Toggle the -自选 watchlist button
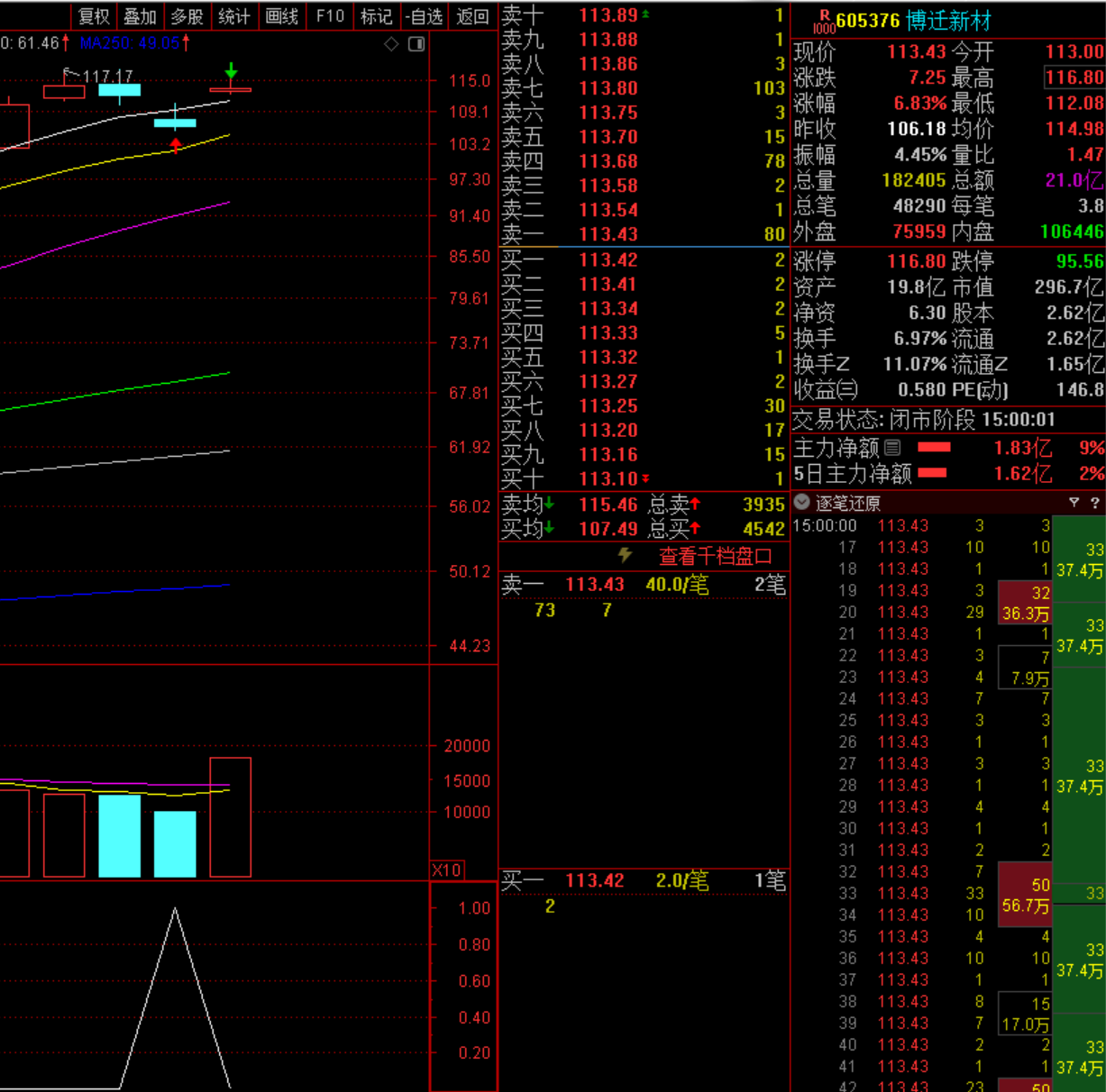This screenshot has width=1106, height=1092. coord(424,16)
